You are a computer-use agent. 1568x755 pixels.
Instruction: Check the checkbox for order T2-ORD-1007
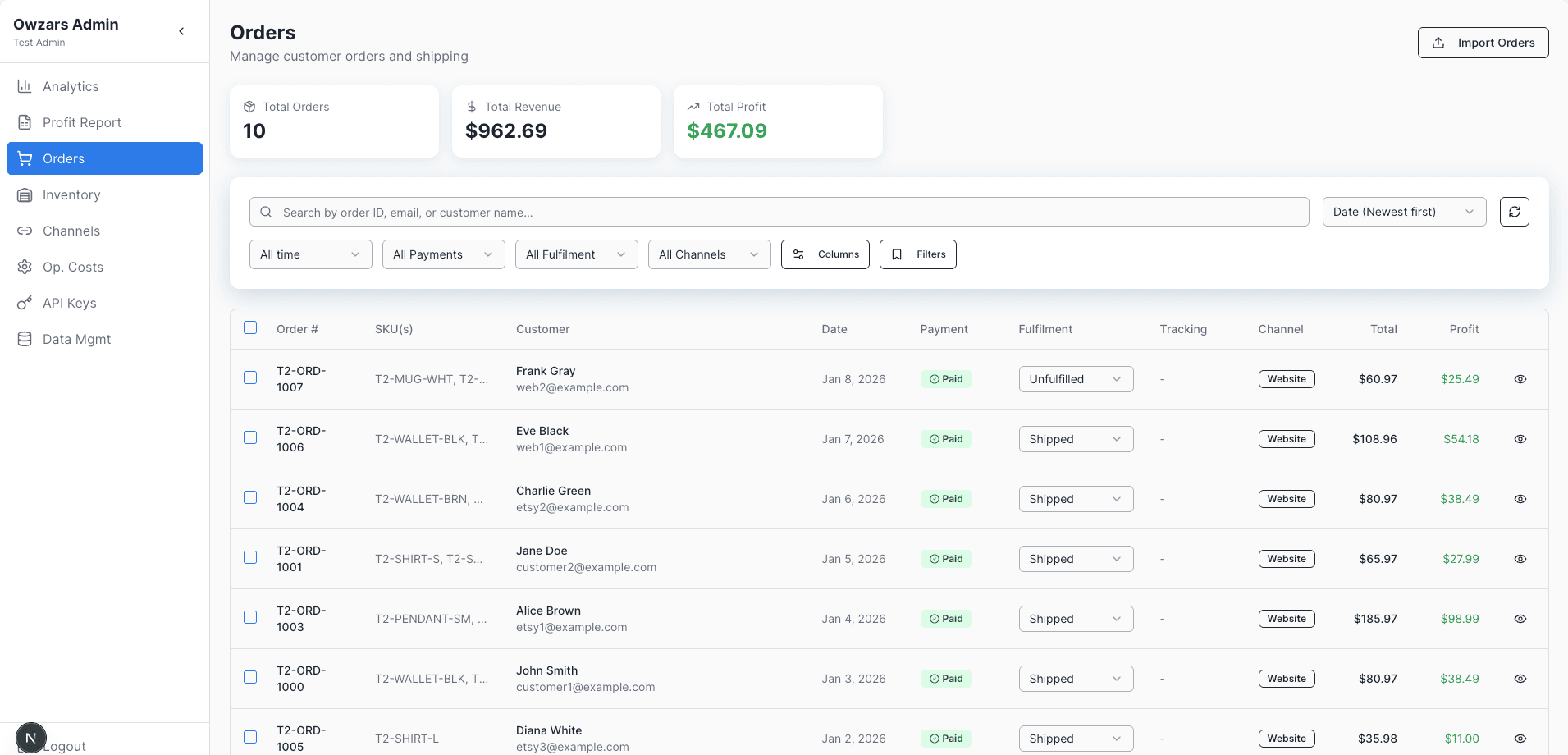click(250, 378)
